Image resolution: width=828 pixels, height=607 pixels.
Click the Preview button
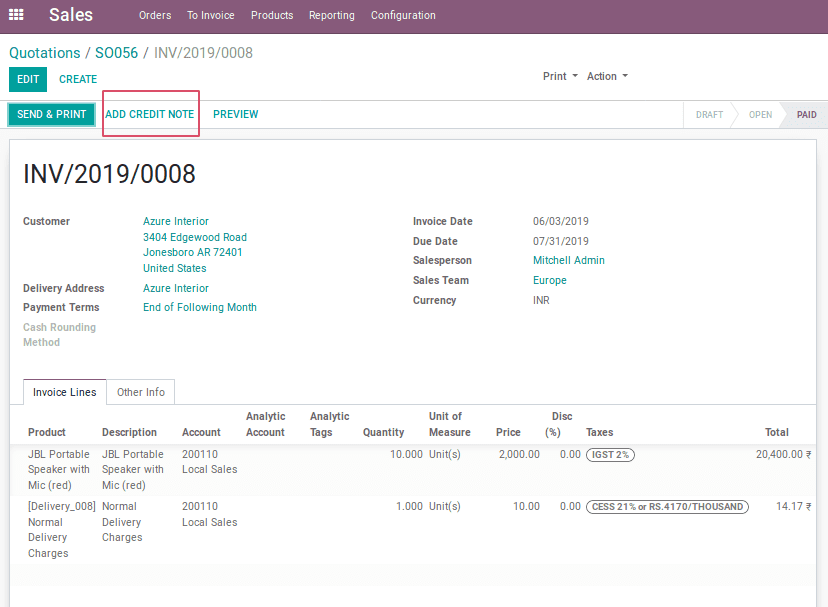(235, 115)
